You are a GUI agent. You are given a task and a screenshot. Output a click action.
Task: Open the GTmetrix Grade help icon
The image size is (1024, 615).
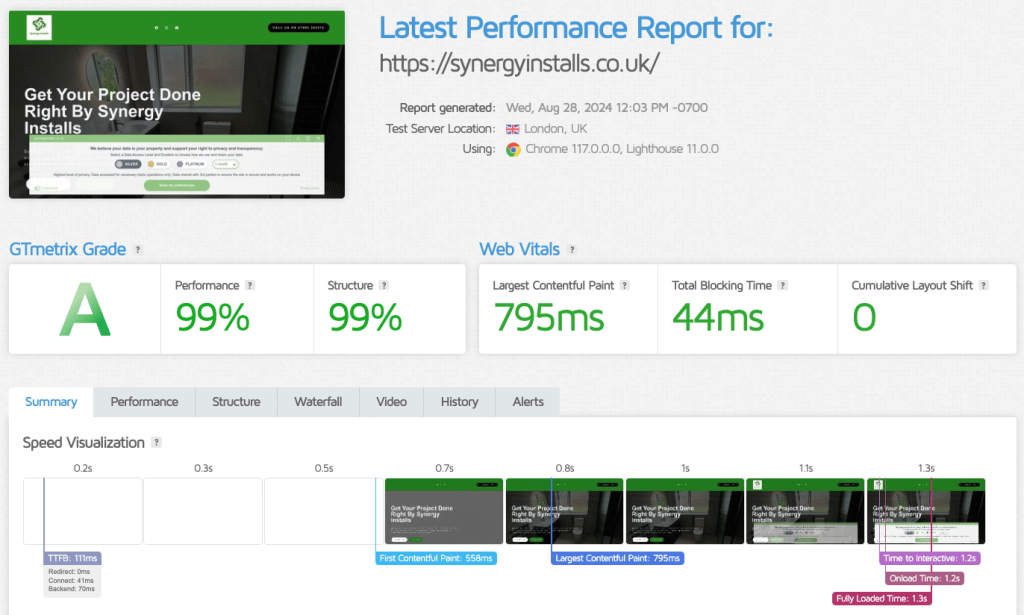138,249
